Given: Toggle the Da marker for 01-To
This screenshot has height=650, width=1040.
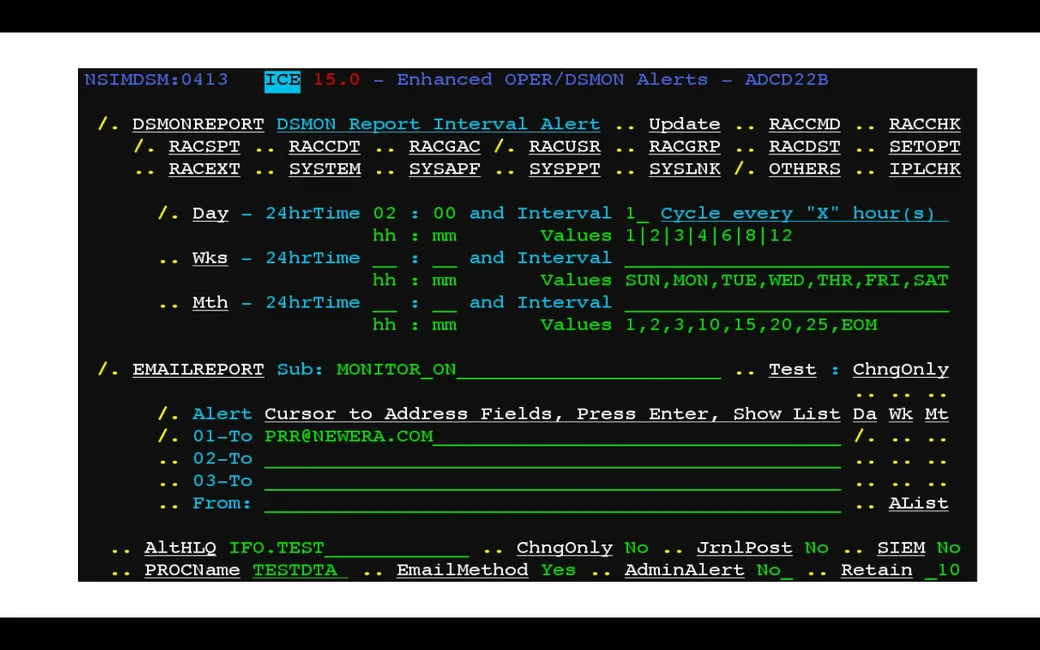Looking at the screenshot, I should tap(864, 436).
